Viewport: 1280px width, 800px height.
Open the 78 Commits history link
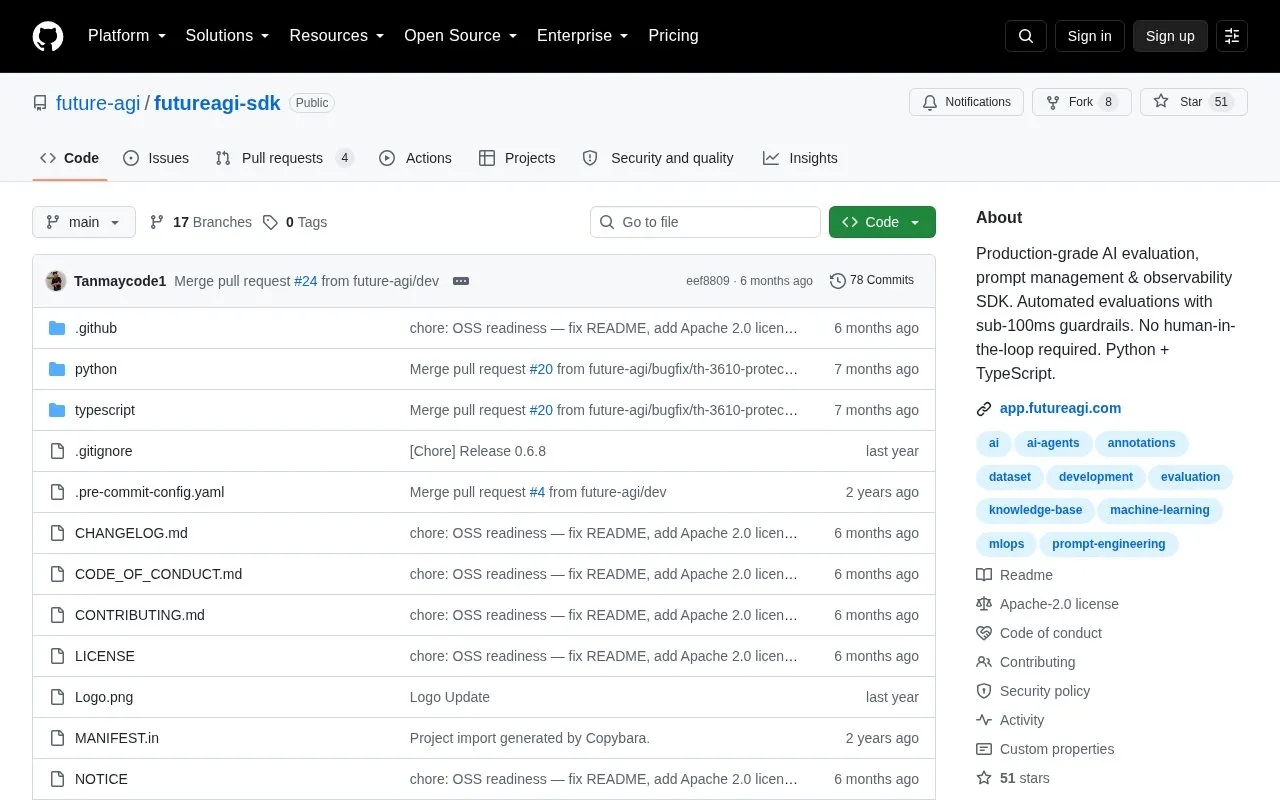[872, 281]
